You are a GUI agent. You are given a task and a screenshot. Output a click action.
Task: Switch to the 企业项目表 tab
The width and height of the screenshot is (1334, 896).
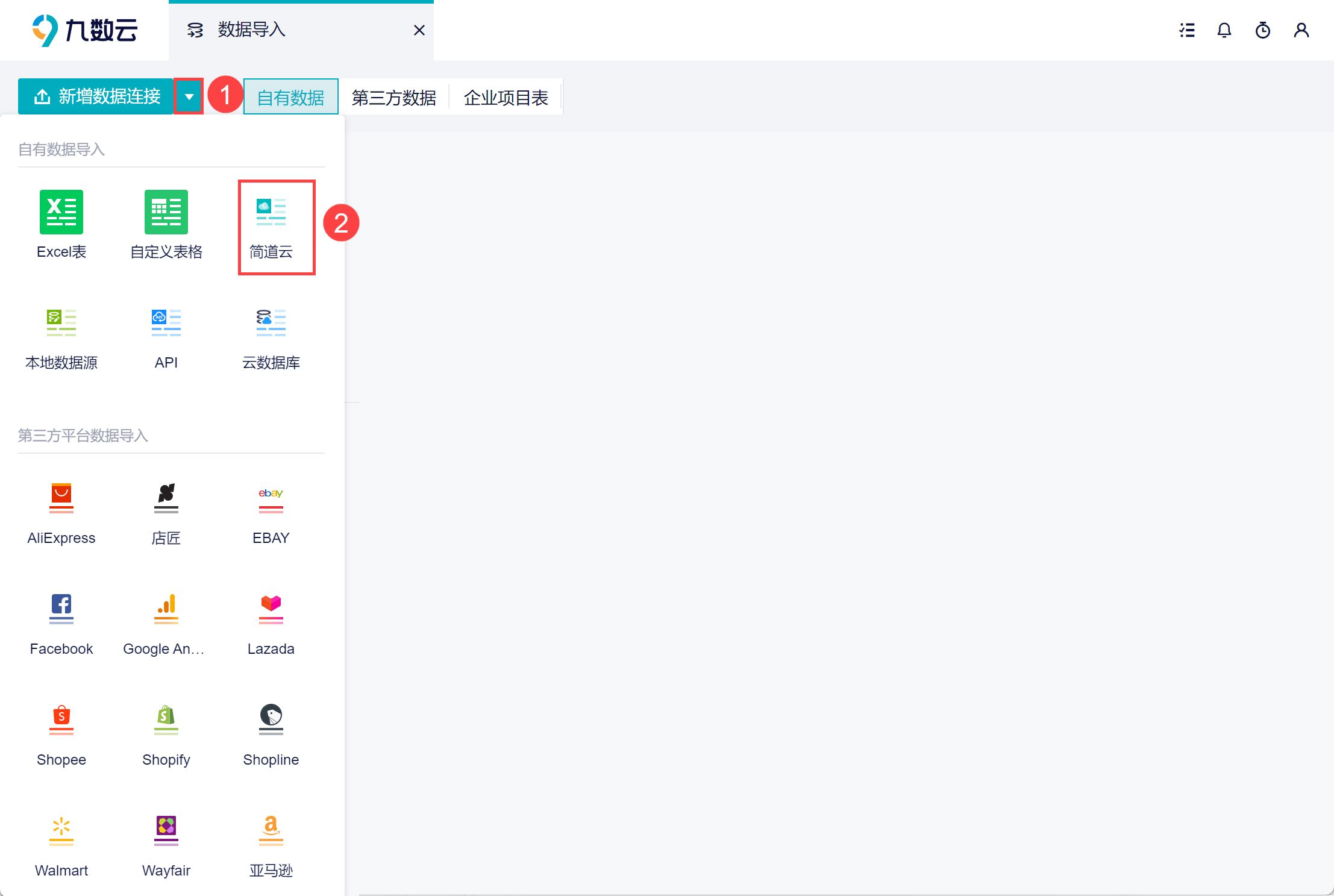[506, 98]
